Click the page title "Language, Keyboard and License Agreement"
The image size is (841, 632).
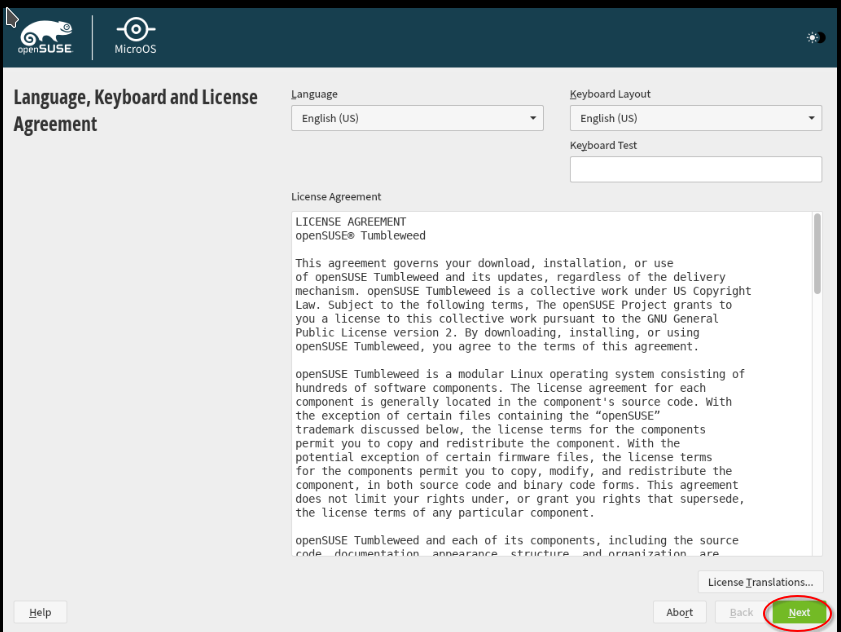pos(136,111)
